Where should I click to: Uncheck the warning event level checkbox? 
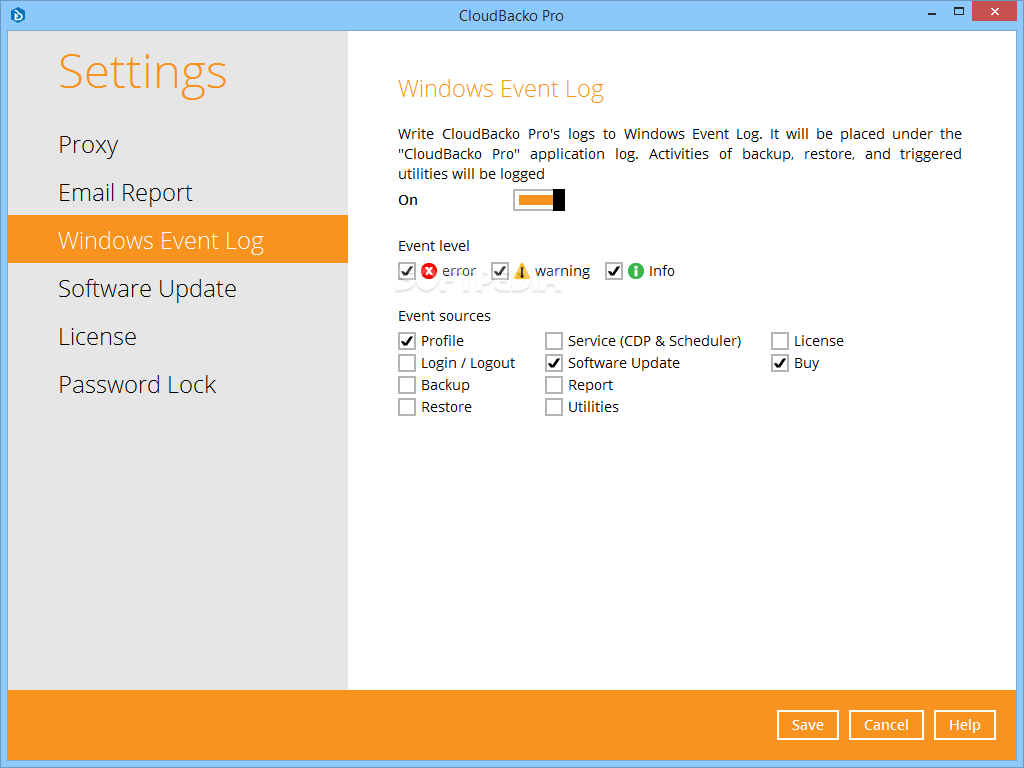pyautogui.click(x=500, y=271)
